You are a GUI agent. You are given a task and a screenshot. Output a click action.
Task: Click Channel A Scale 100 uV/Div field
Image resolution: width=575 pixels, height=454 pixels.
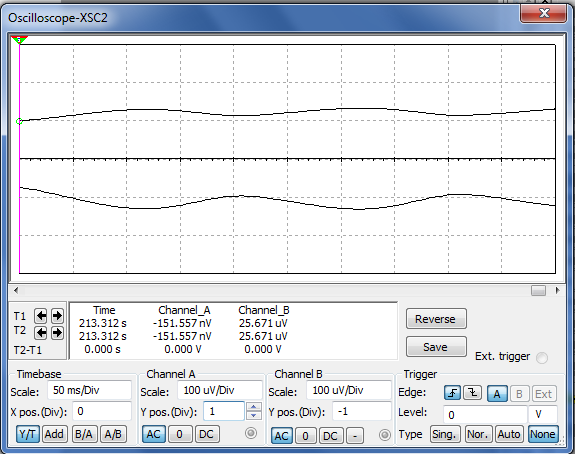click(219, 390)
